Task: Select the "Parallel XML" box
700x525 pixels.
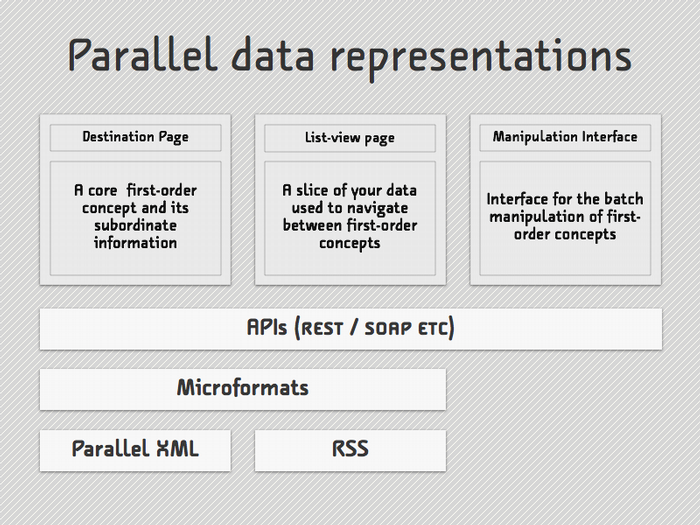Action: click(135, 449)
